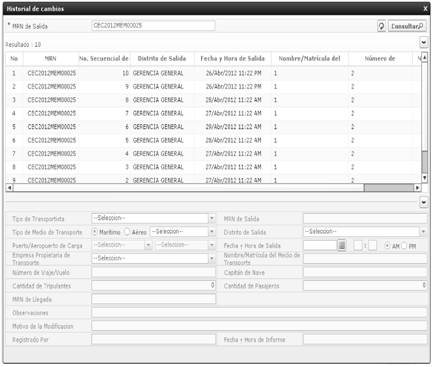Collapse the results panel with top chevron

tap(423, 43)
